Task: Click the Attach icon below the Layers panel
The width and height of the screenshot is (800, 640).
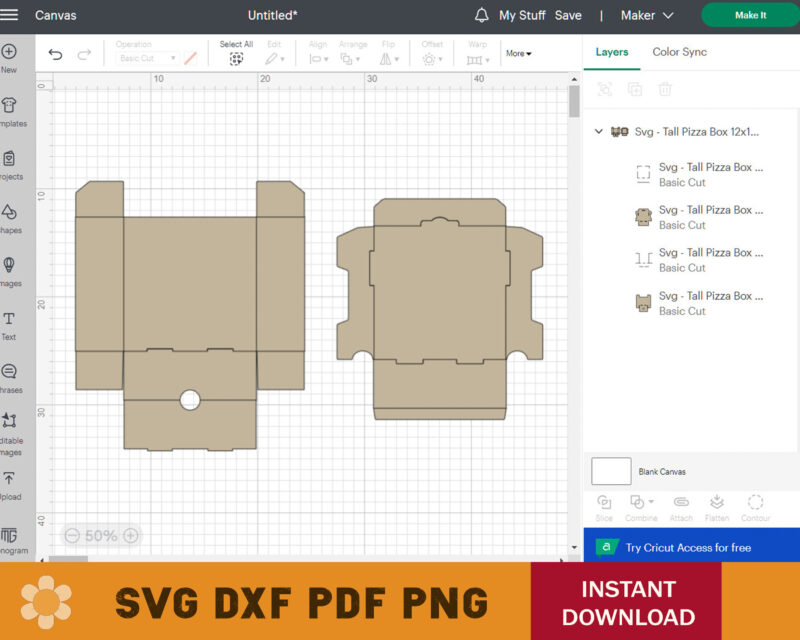Action: tap(681, 505)
